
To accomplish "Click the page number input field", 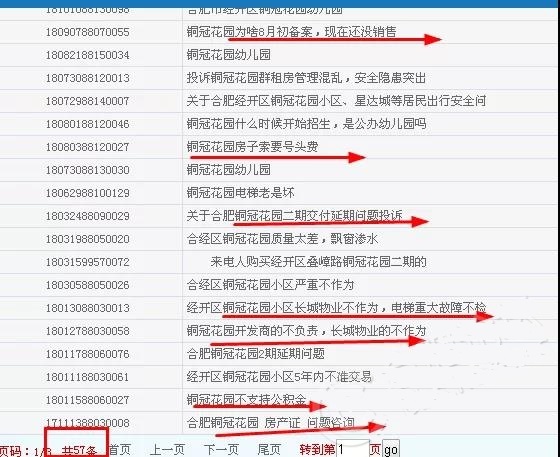I will tap(352, 449).
